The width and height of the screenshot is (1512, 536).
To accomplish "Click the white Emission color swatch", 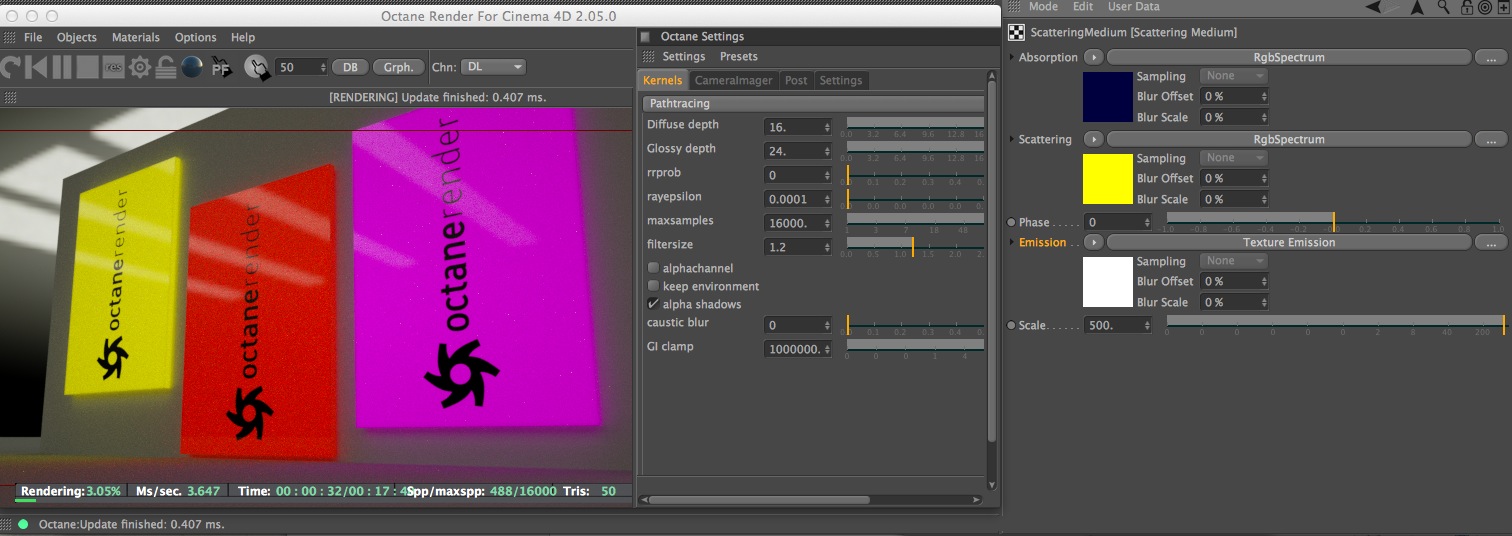I will coord(1108,282).
